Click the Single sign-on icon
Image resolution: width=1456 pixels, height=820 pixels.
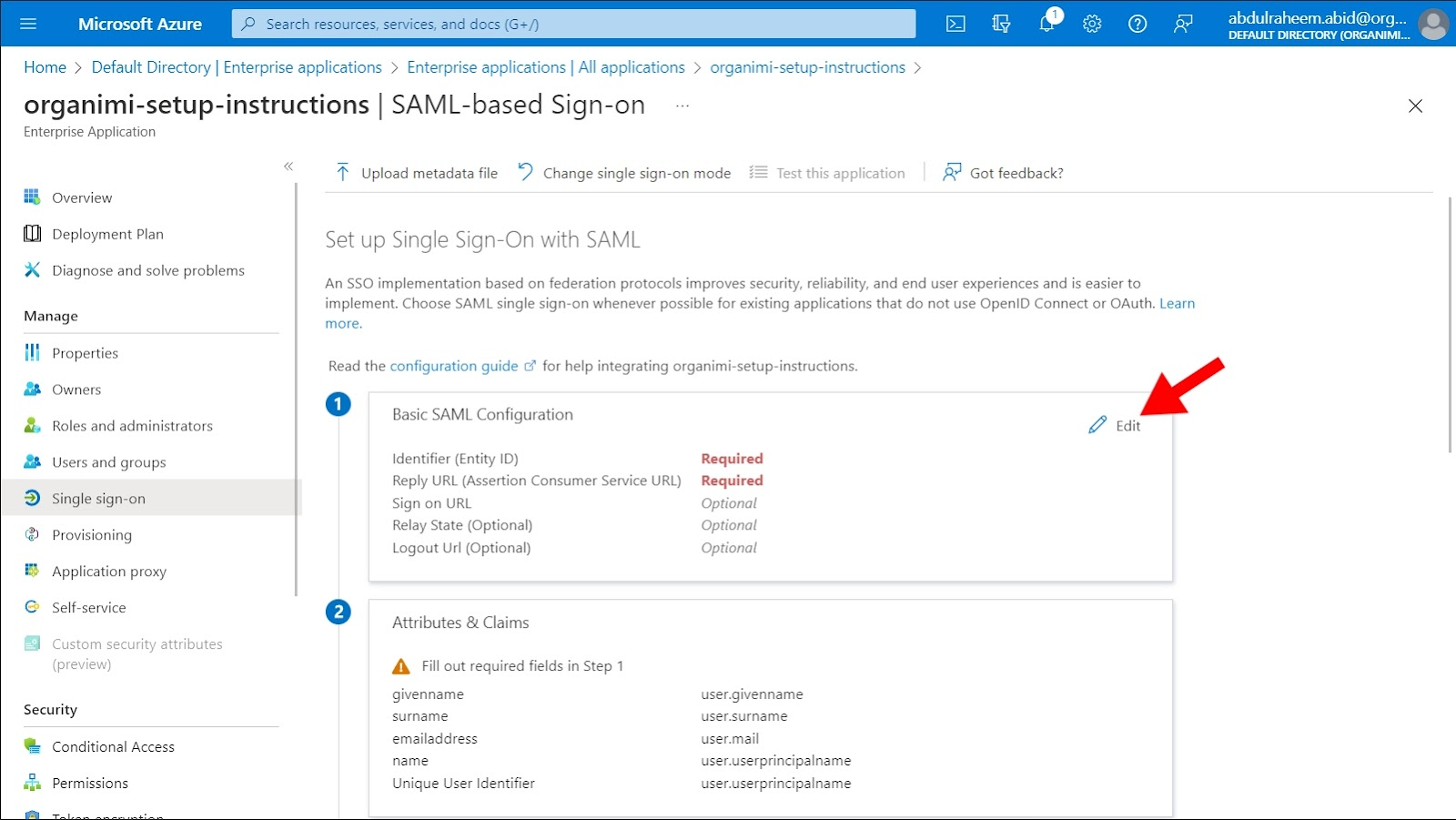(32, 498)
